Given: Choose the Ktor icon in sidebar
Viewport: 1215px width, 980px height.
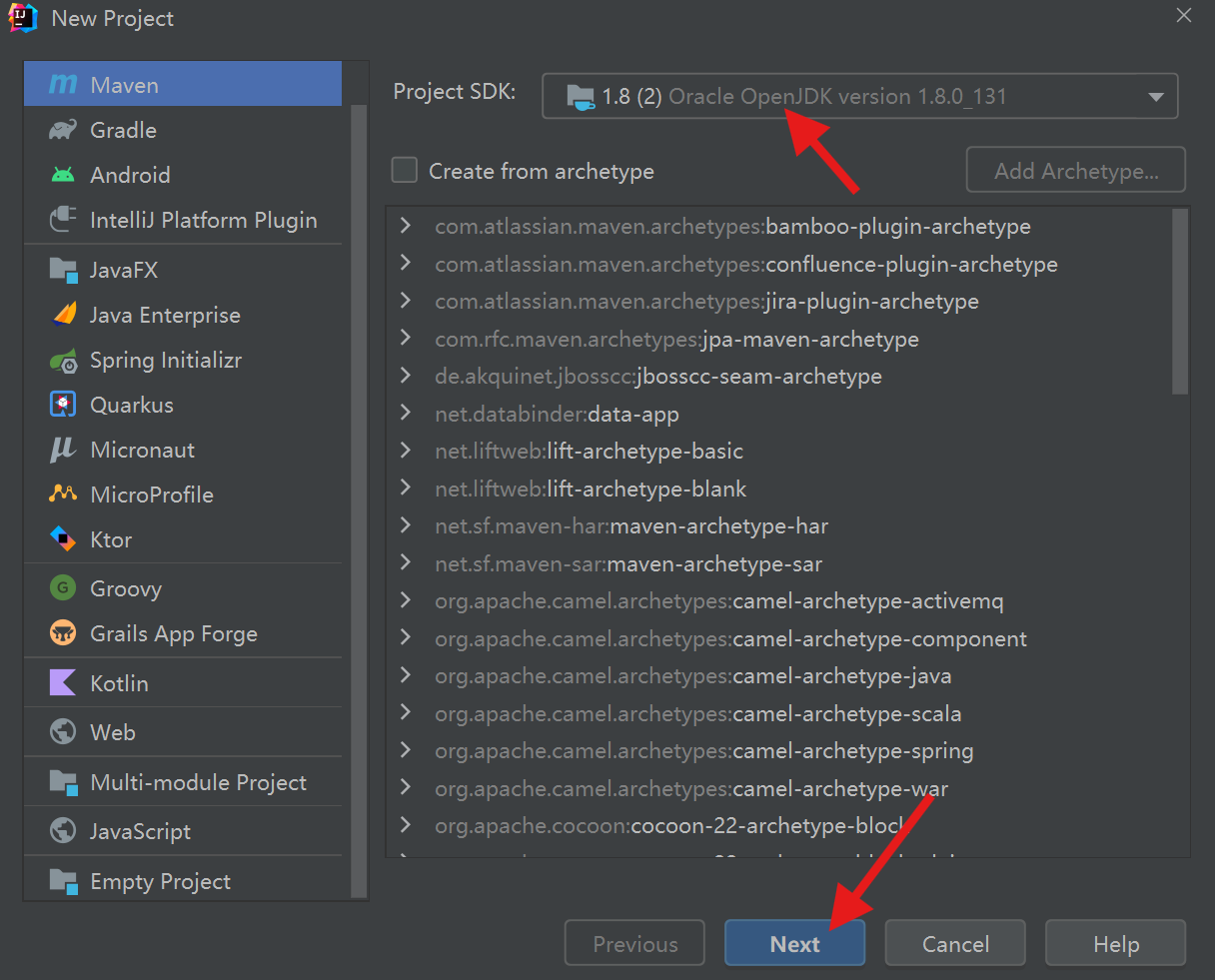Looking at the screenshot, I should [63, 539].
